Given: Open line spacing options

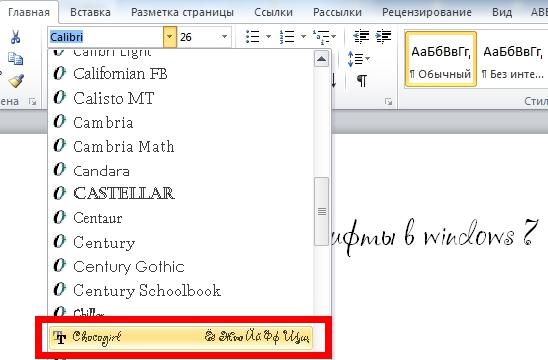Looking at the screenshot, I should click(358, 59).
